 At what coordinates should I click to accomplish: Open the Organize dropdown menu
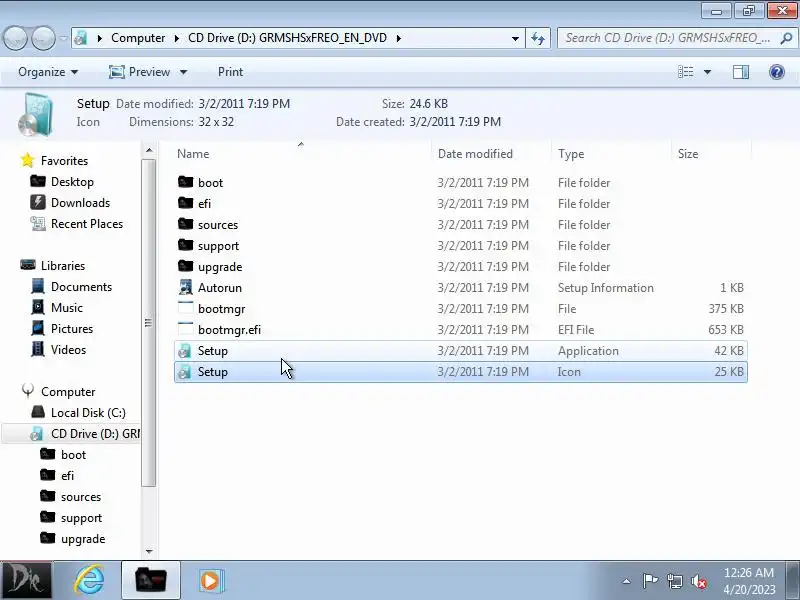[x=48, y=72]
